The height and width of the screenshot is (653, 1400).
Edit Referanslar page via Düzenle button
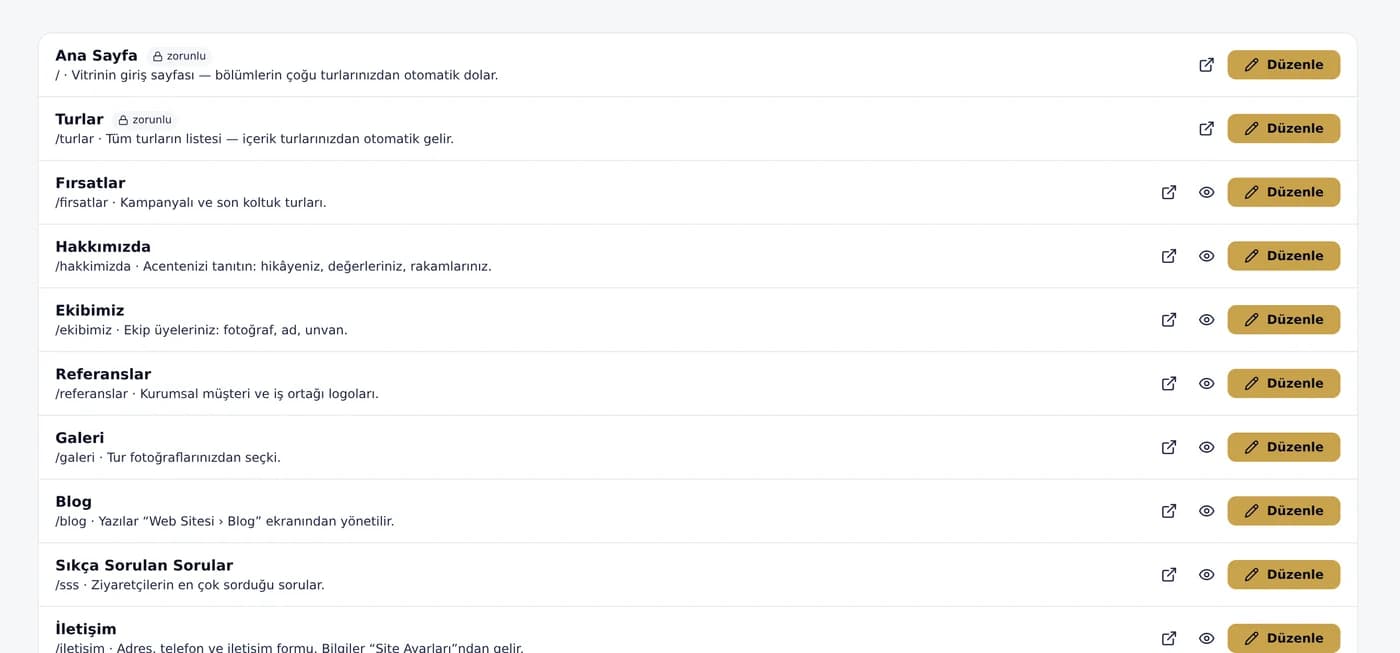click(1283, 384)
